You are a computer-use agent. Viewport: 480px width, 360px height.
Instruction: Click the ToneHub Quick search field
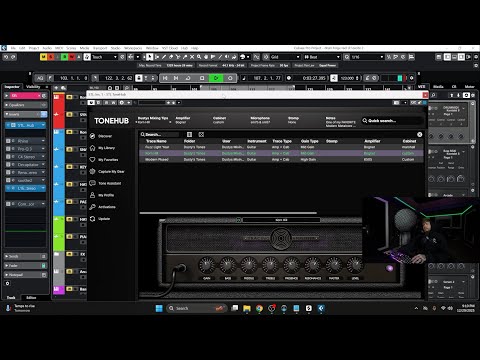392,121
